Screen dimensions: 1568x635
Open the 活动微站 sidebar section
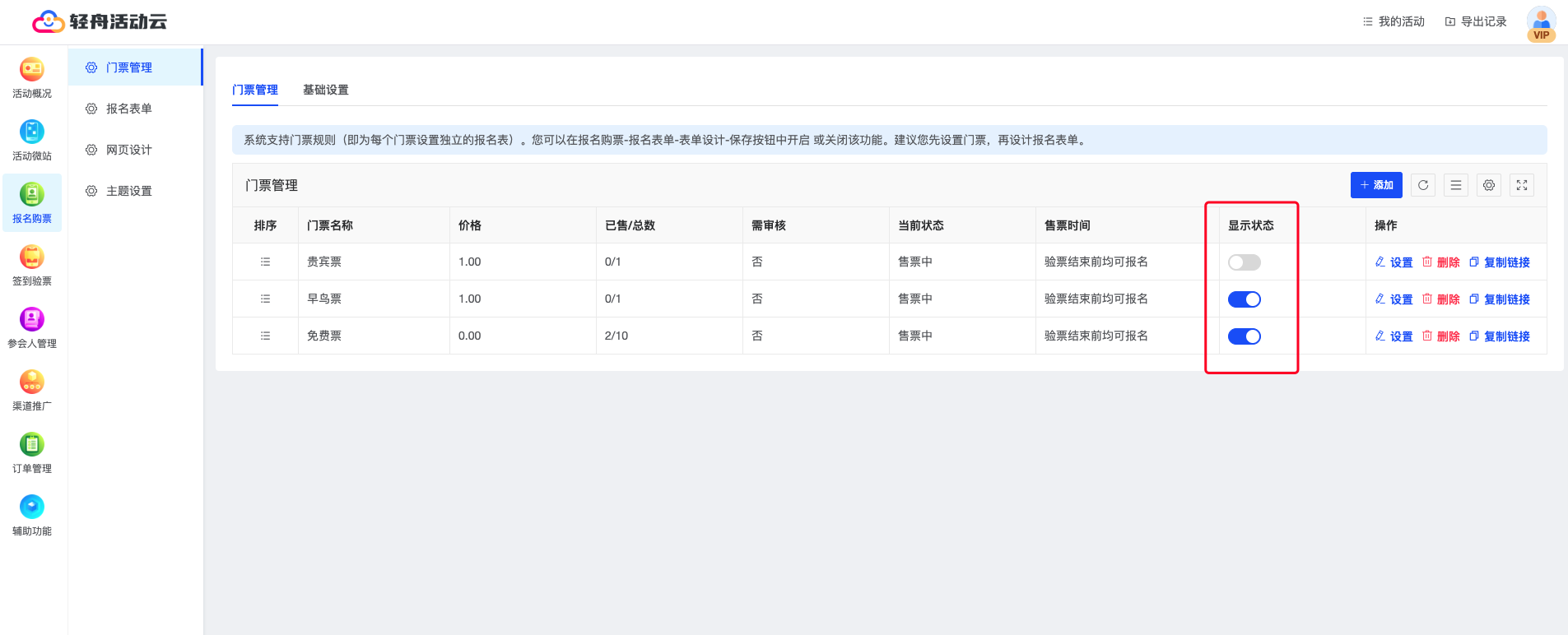[32, 141]
